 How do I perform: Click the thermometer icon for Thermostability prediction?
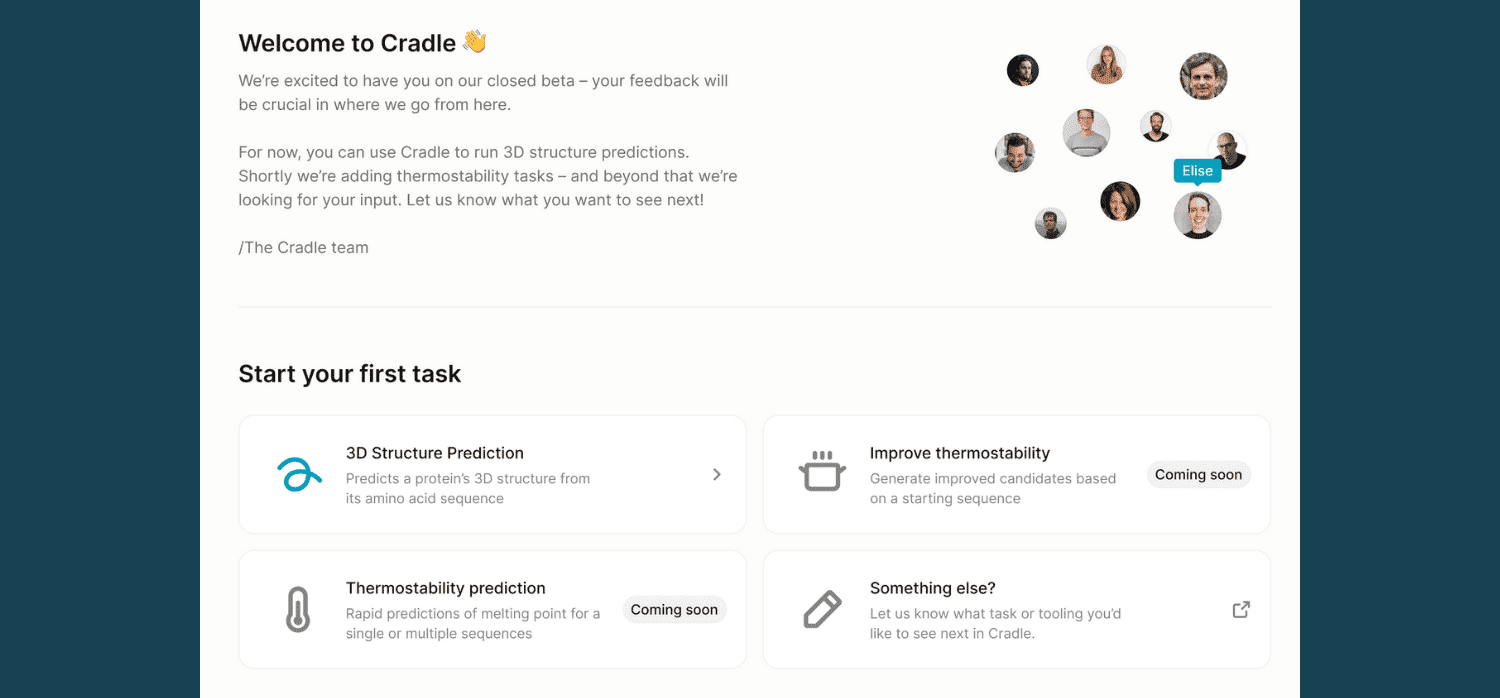[x=297, y=609]
